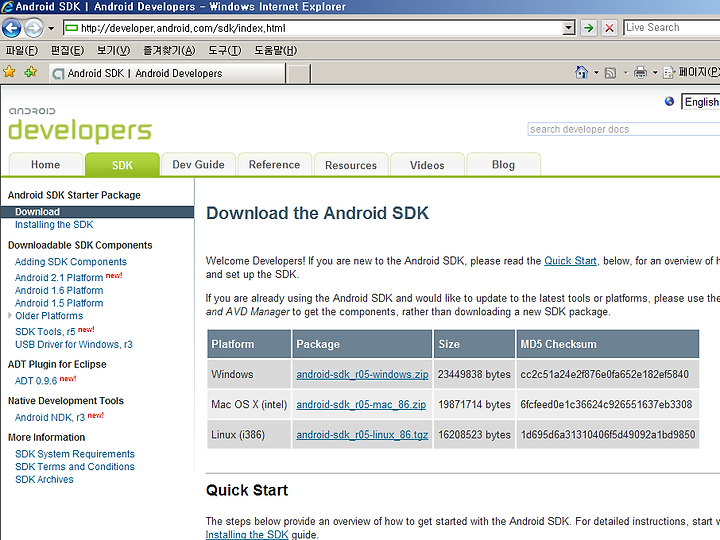Open the Page (페이지) toolbar menu

click(692, 72)
